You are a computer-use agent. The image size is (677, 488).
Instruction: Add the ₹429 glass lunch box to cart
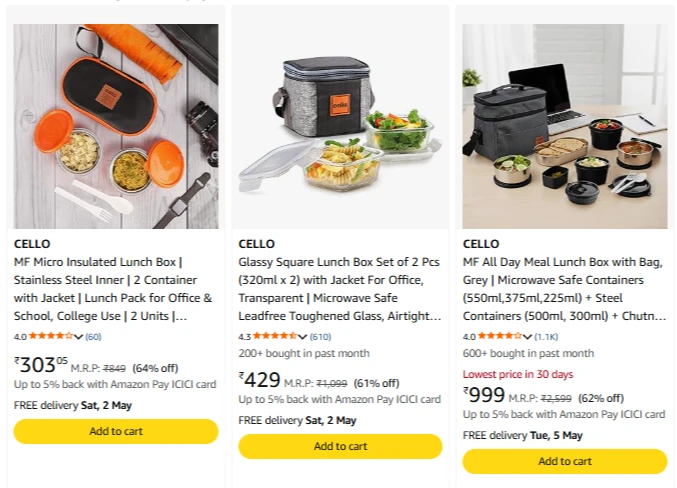[x=340, y=446]
